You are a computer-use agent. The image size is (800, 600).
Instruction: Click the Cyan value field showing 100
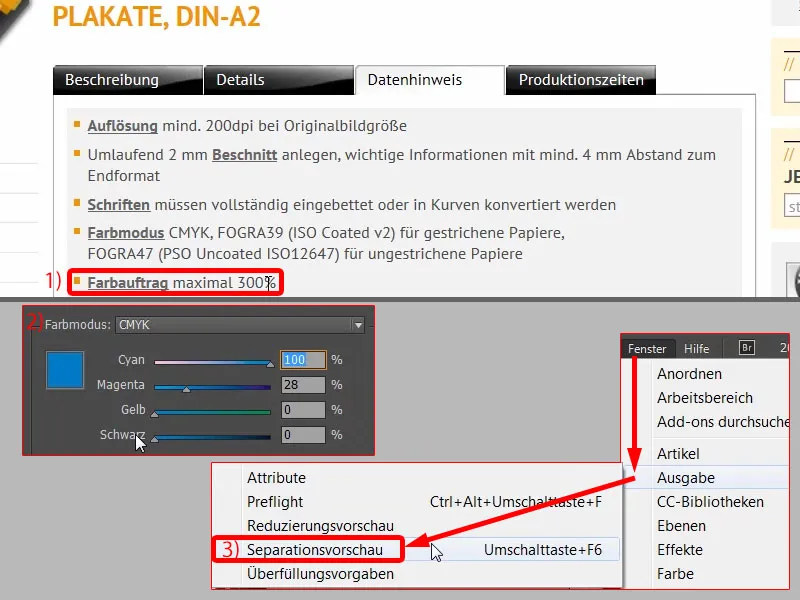[303, 360]
